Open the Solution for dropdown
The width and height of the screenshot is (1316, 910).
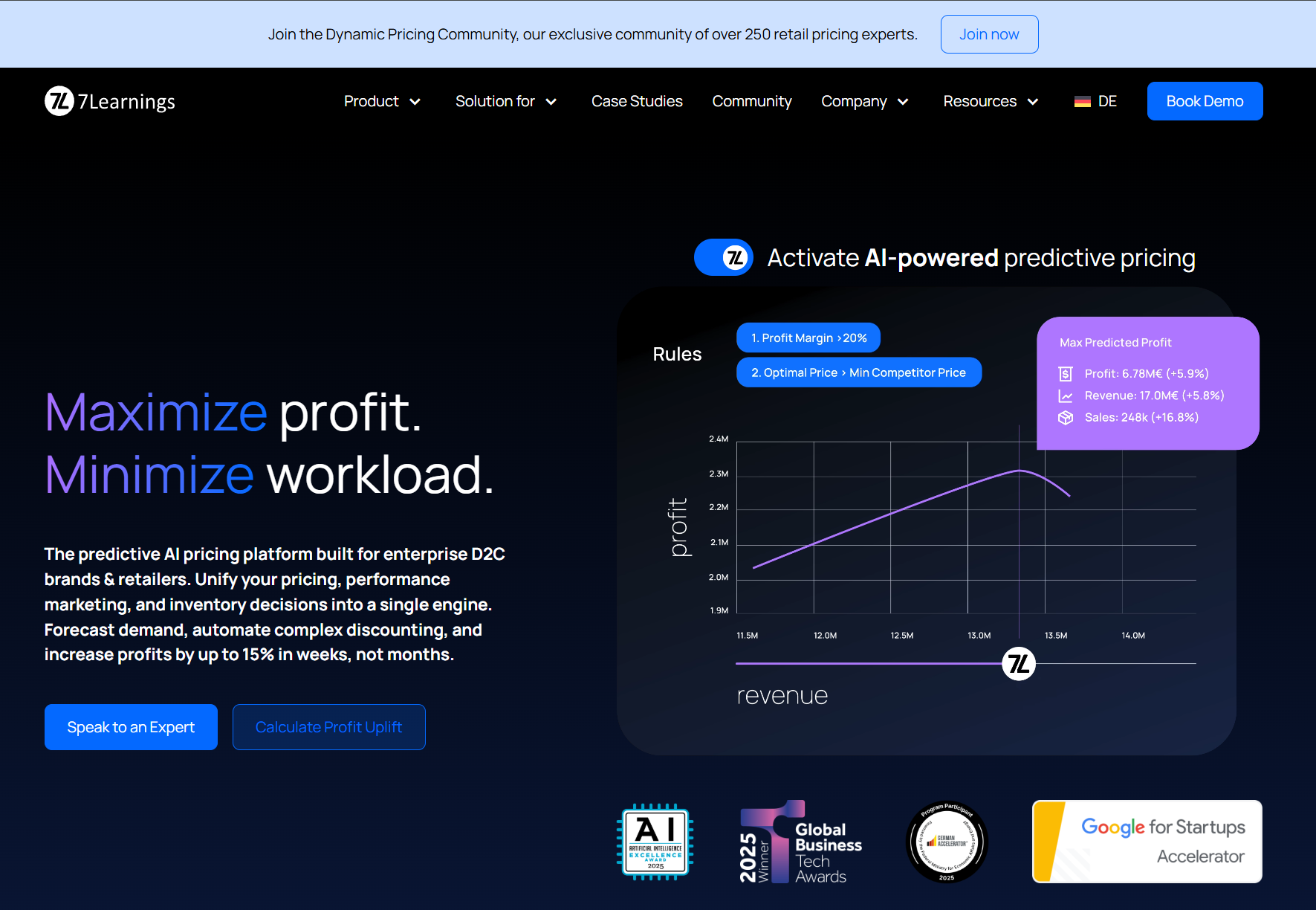(x=506, y=101)
